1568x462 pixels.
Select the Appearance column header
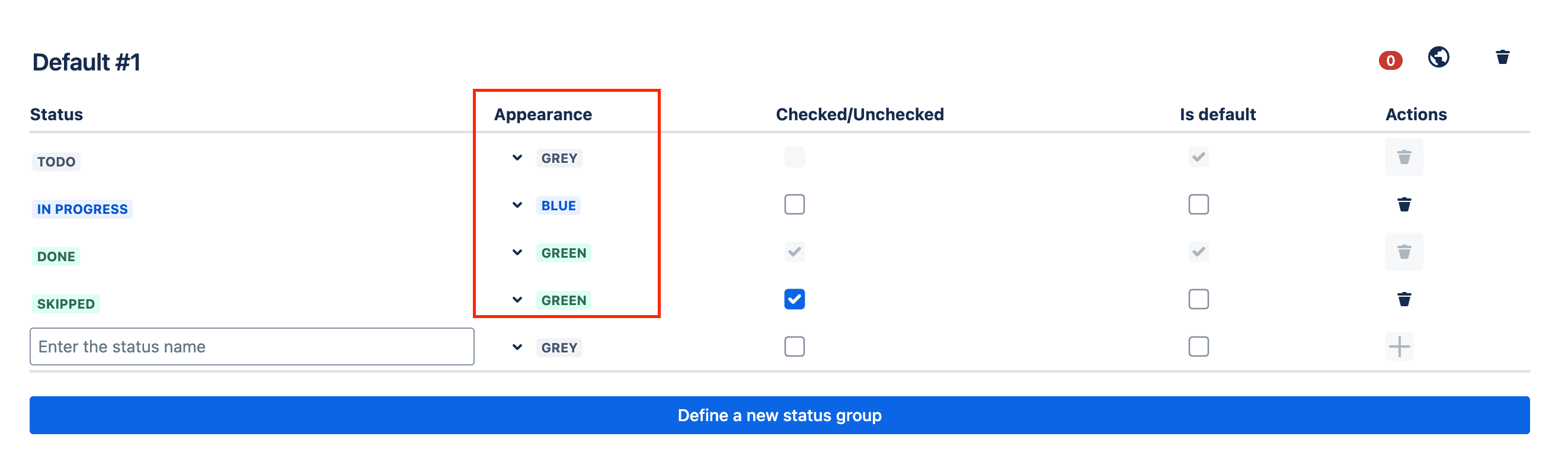543,114
